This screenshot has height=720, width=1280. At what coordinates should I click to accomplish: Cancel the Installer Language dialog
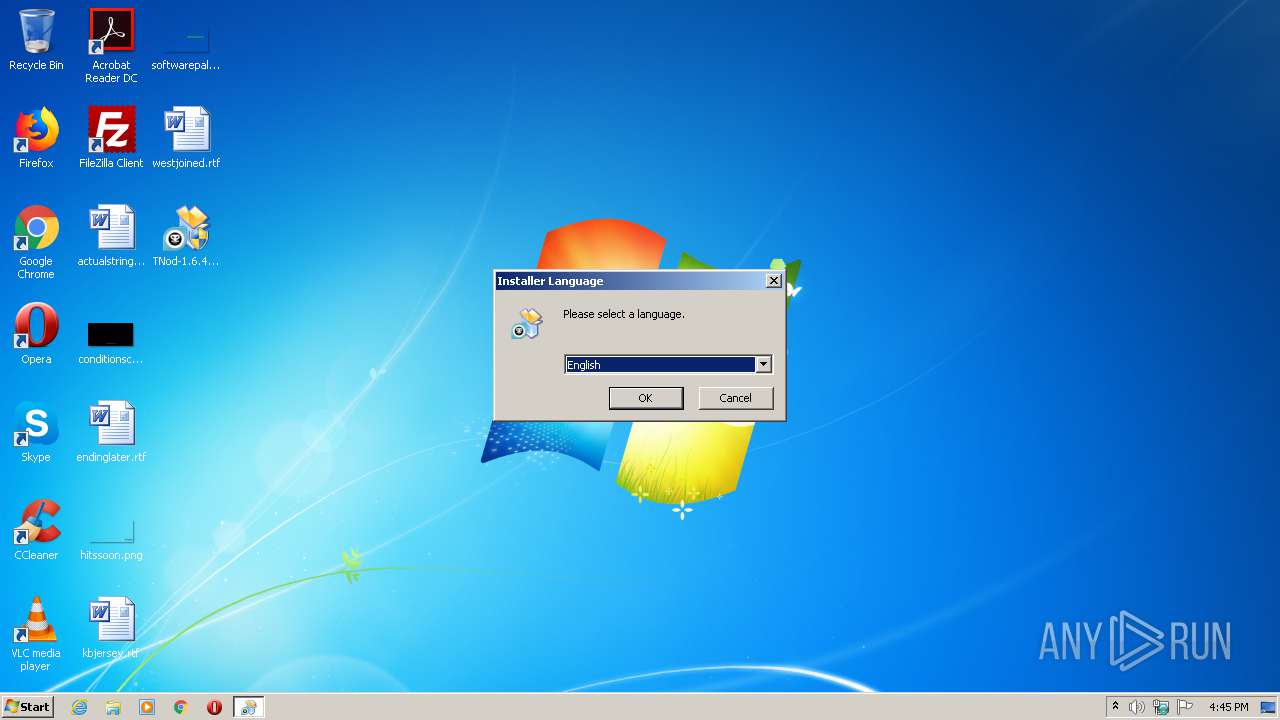pos(736,398)
